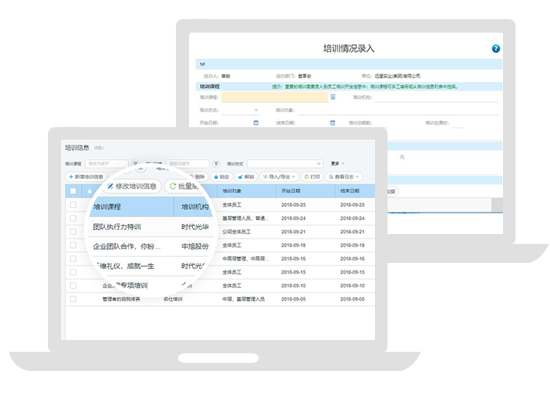Check the first table row checkbox
The width and height of the screenshot is (550, 400).
[73, 205]
